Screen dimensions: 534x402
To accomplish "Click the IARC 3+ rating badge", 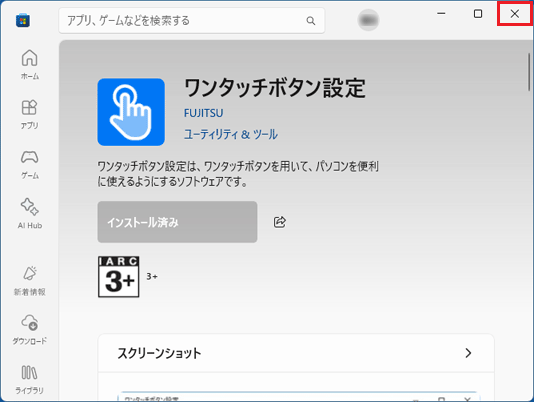I will click(119, 277).
